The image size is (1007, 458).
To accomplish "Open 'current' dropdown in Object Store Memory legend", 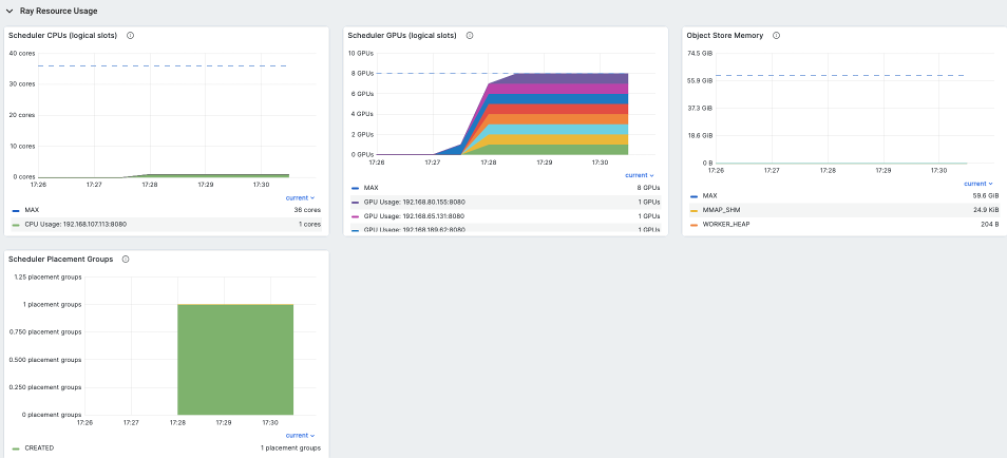I will tap(979, 184).
